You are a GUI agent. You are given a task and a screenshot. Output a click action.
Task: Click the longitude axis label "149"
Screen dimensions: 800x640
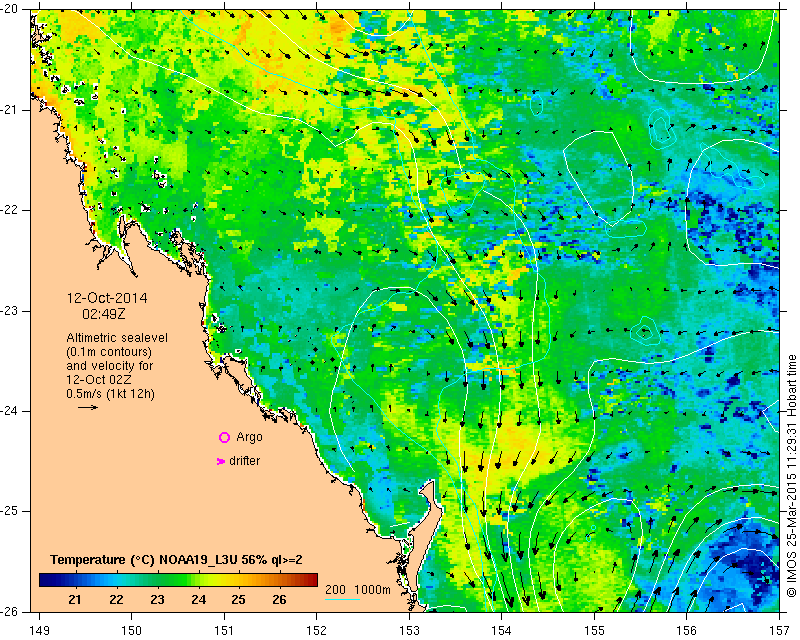coord(40,630)
